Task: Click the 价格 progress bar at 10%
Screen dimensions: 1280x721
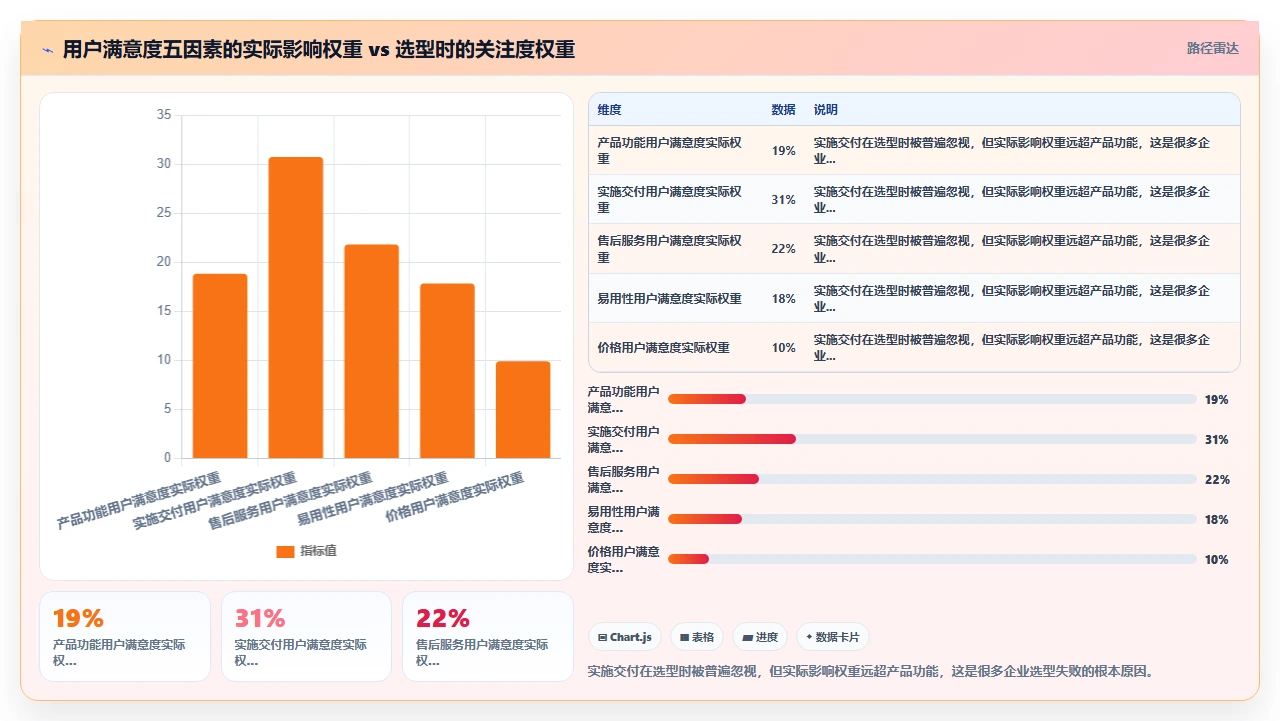Action: (x=932, y=559)
